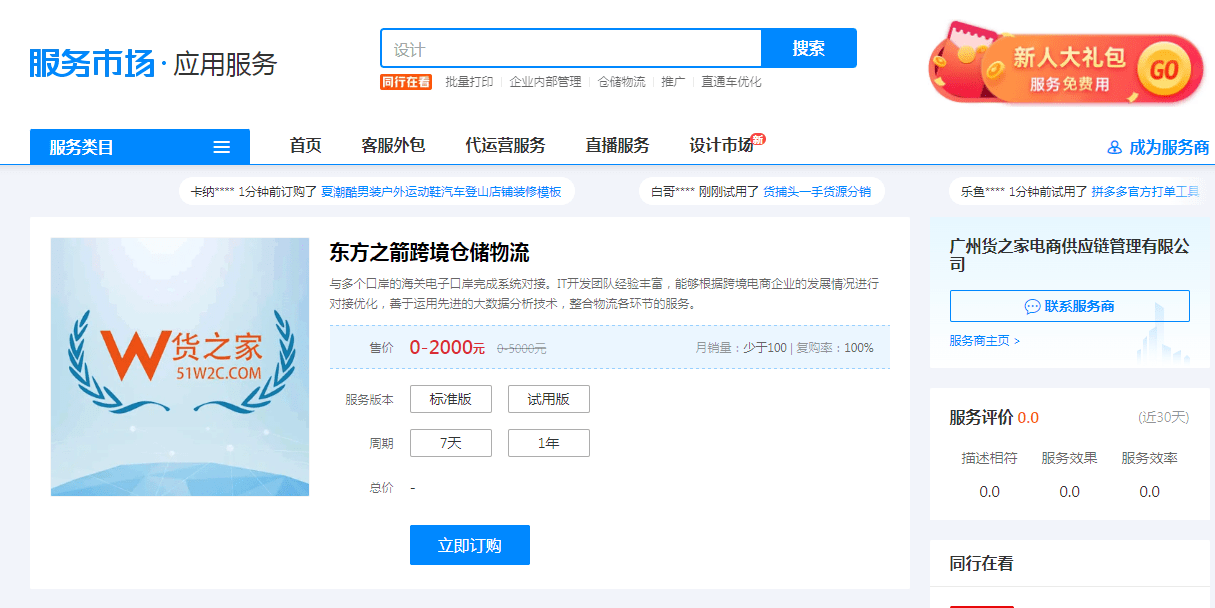This screenshot has height=608, width=1215.
Task: Click the 描述相符 rating label
Action: pyautogui.click(x=990, y=458)
